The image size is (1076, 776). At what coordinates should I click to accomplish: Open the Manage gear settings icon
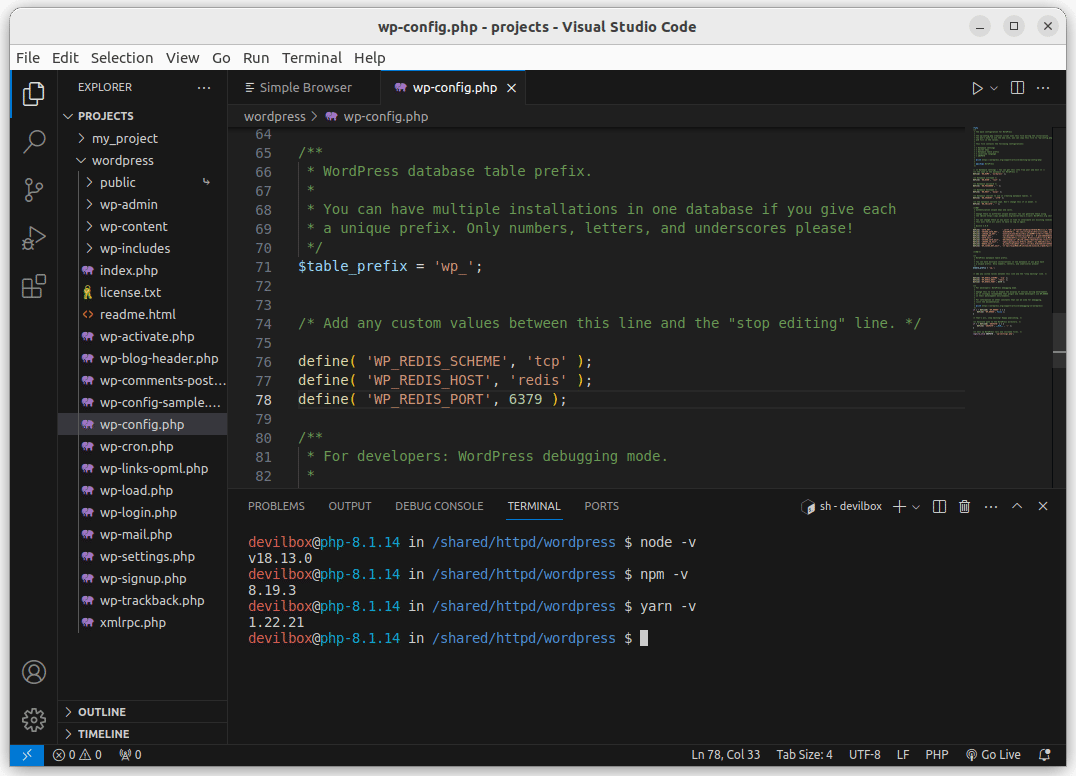(34, 719)
